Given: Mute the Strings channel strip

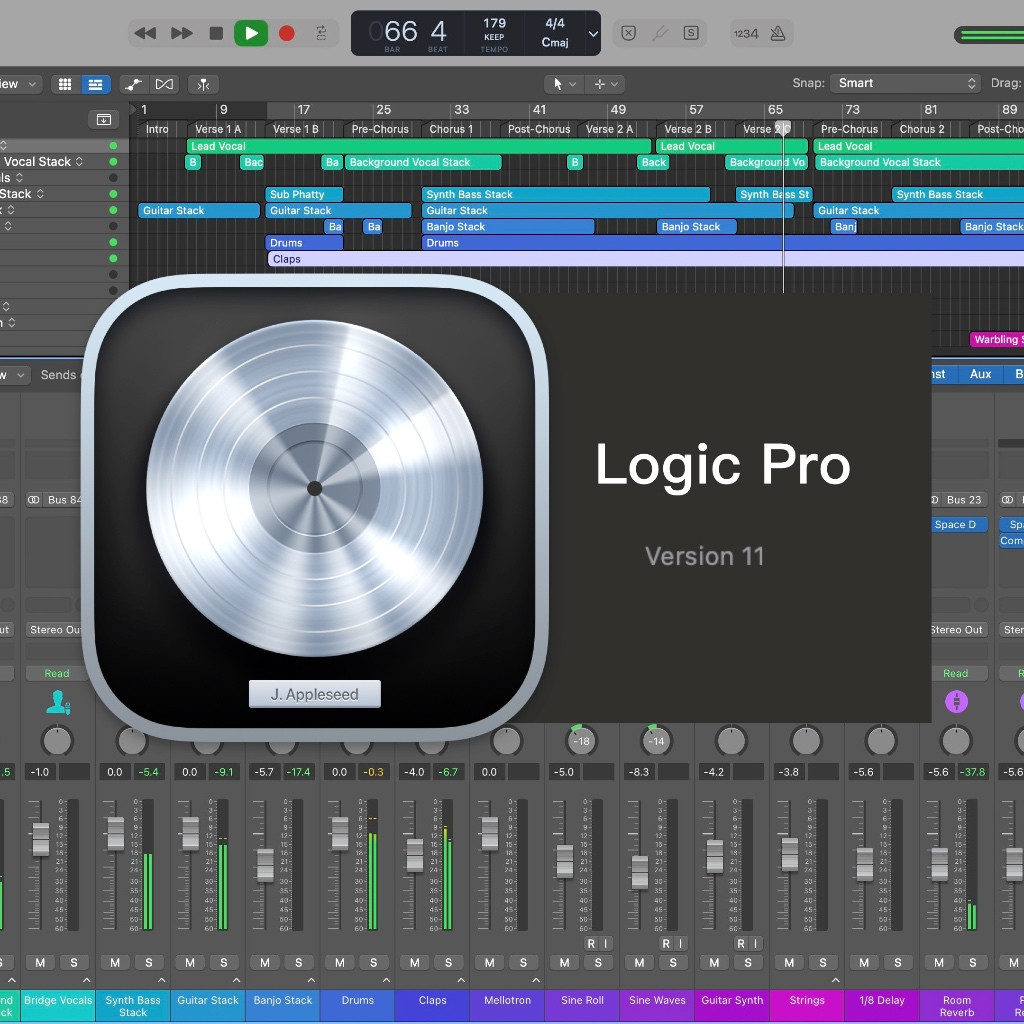Looking at the screenshot, I should pos(789,963).
